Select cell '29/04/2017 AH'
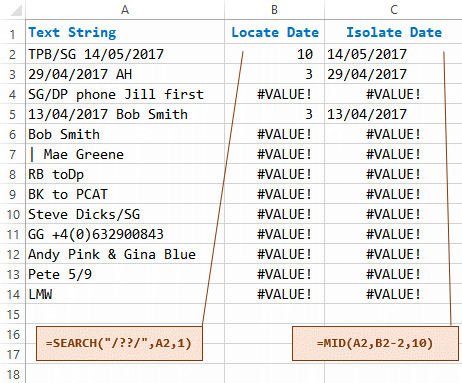 (x=125, y=74)
